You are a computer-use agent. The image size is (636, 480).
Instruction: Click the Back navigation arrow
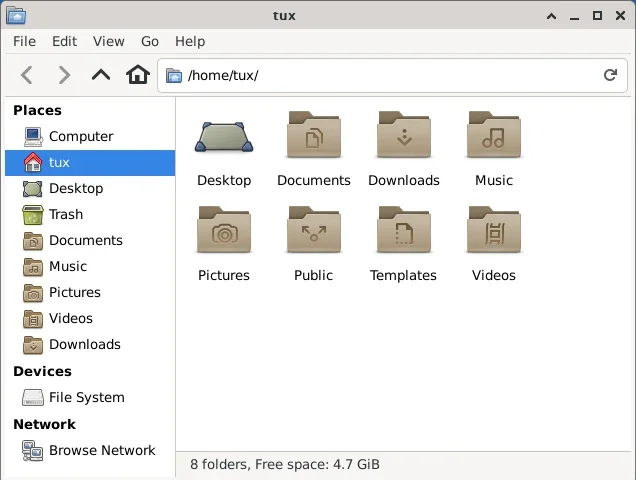27,75
